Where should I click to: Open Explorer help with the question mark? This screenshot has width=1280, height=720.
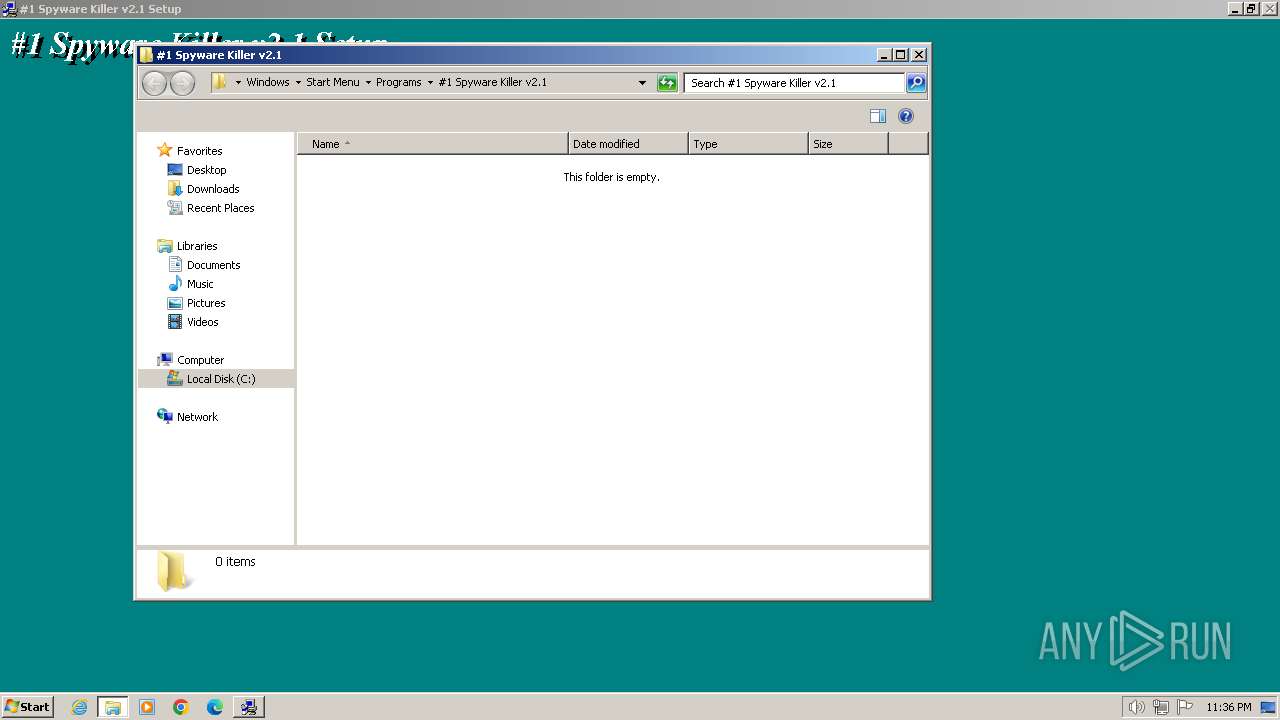coord(906,116)
